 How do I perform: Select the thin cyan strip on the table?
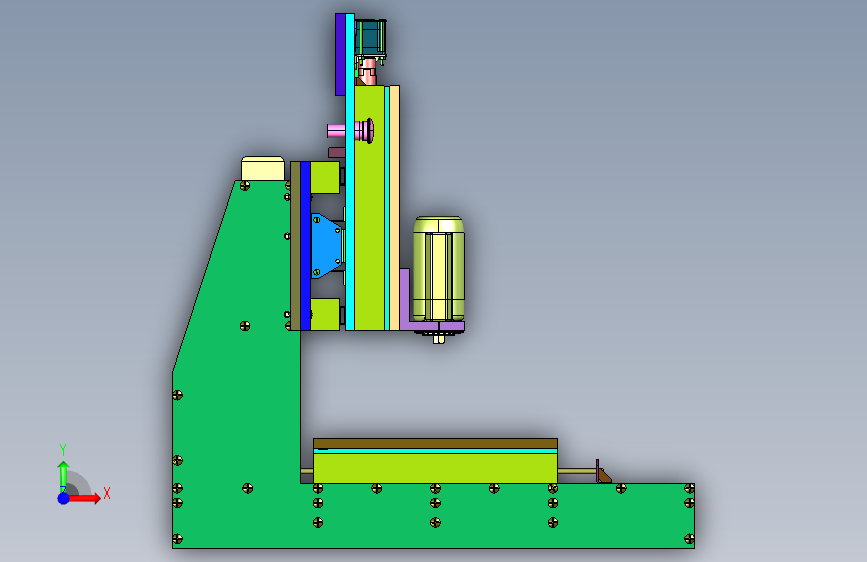point(435,451)
